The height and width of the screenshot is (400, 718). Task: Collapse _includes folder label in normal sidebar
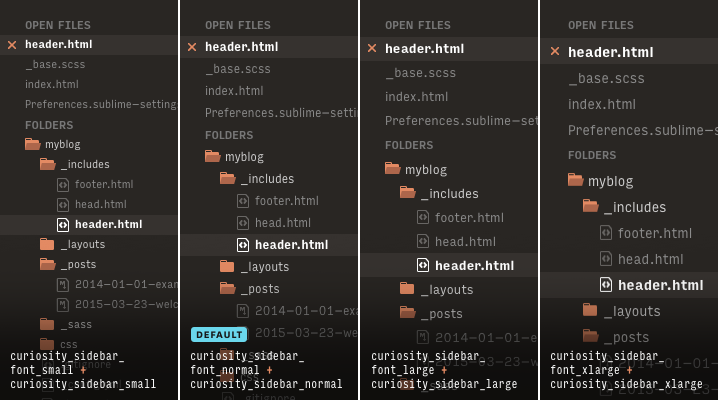268,179
